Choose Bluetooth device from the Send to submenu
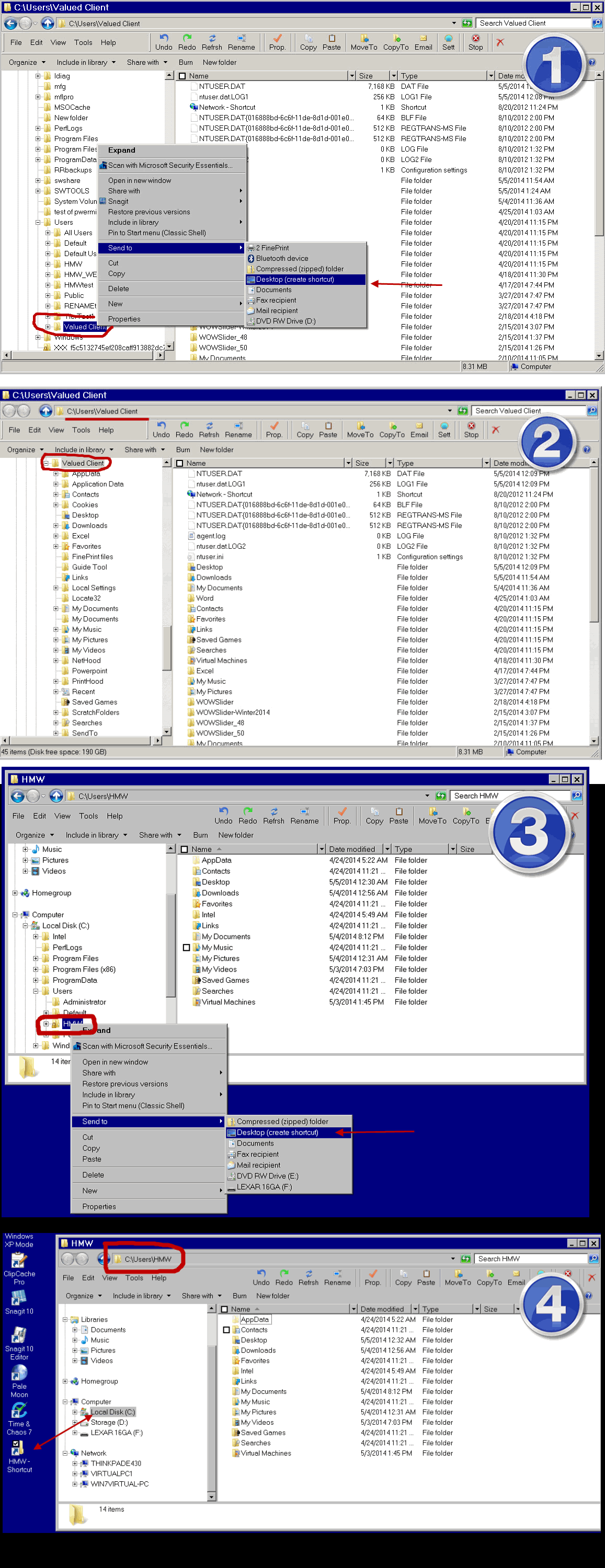The height and width of the screenshot is (1568, 605). tap(281, 259)
